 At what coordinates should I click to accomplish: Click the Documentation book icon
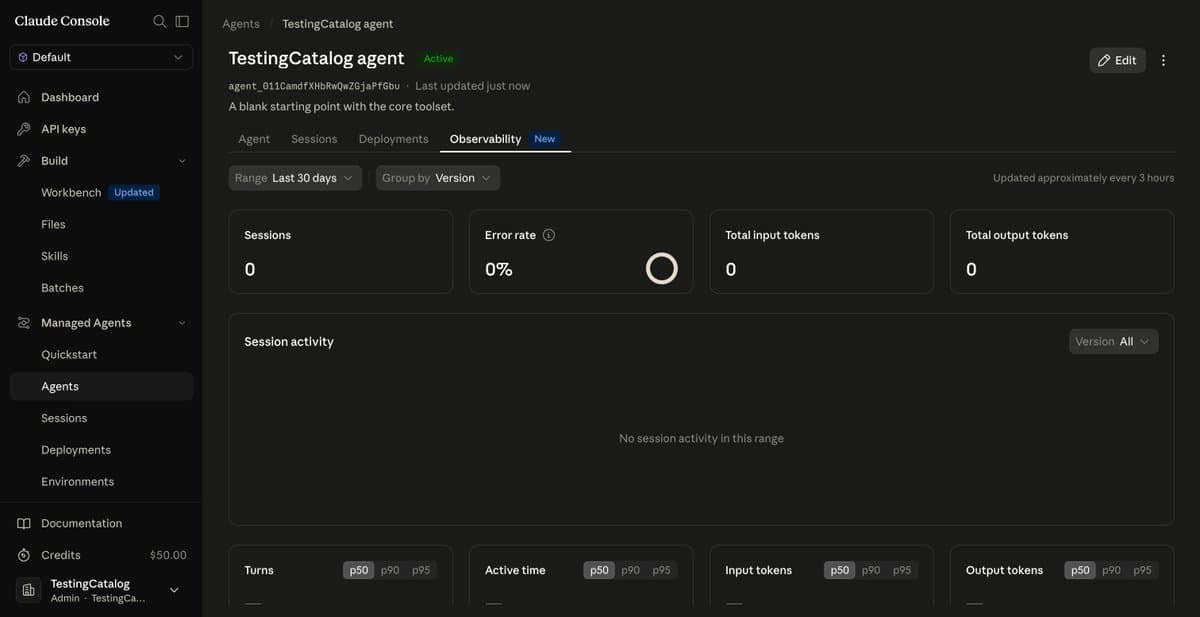click(24, 523)
